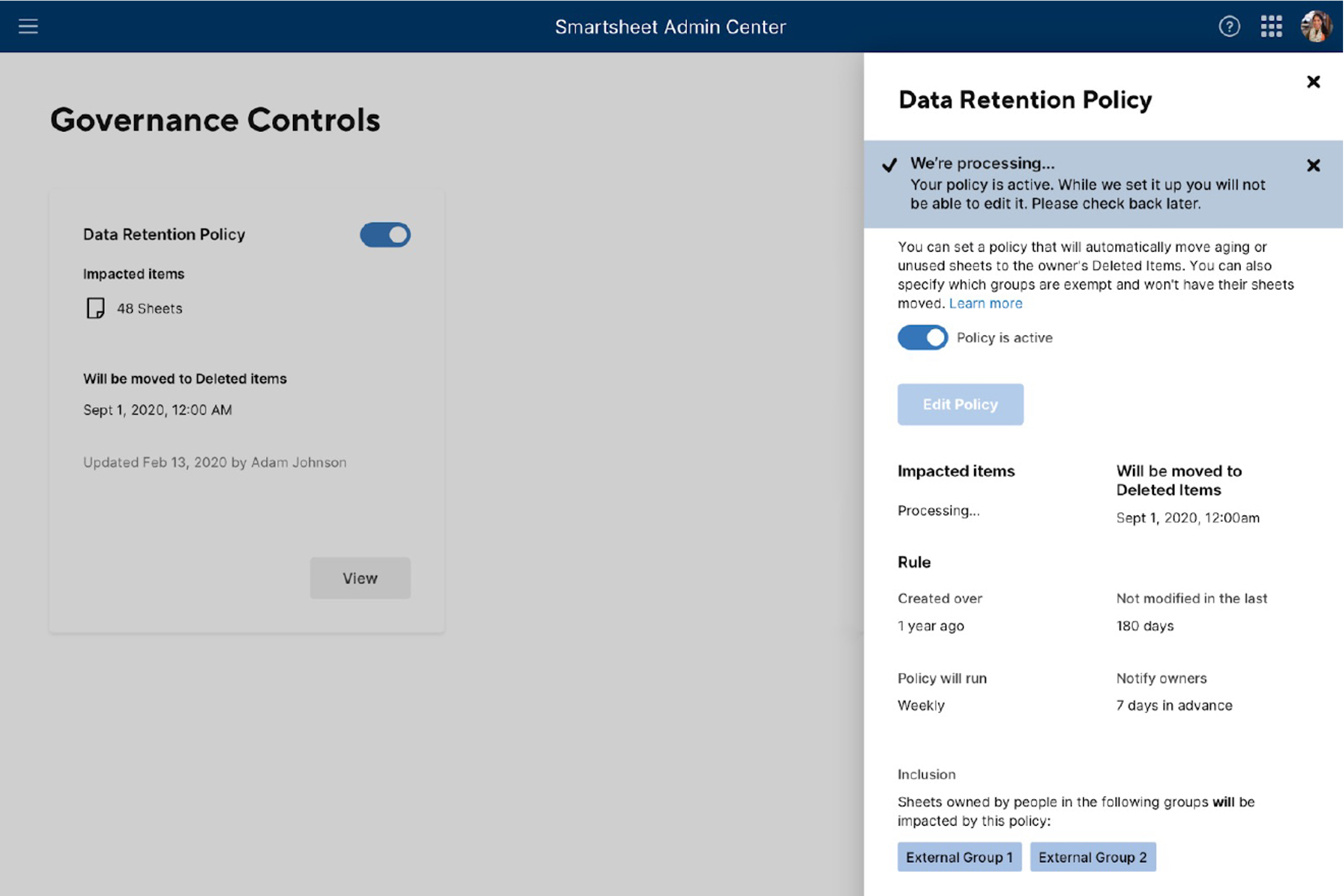Click the Governance Controls heading
Screen dimensions: 1344x896
click(x=215, y=120)
